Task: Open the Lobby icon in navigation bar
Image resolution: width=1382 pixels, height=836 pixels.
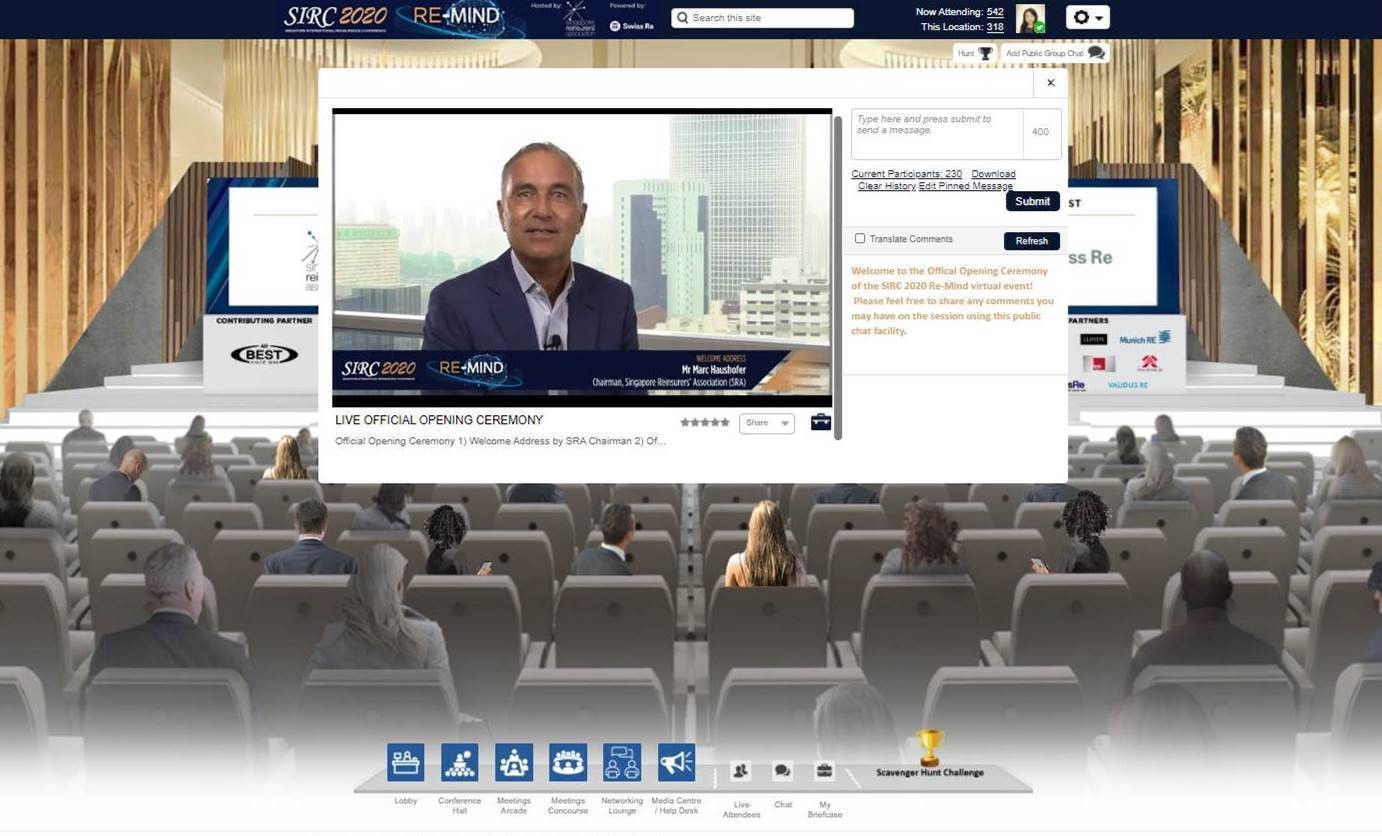Action: click(x=405, y=763)
